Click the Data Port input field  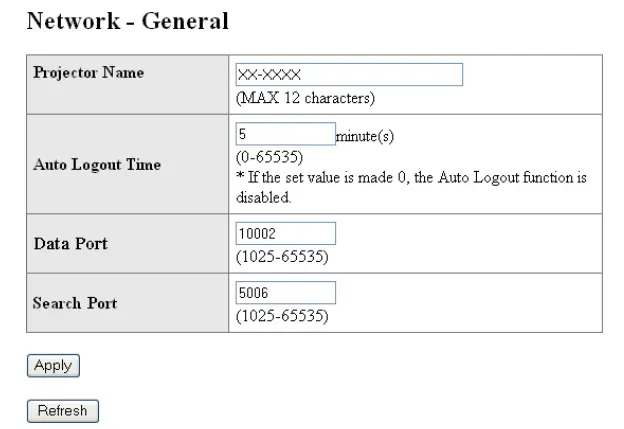pos(285,233)
